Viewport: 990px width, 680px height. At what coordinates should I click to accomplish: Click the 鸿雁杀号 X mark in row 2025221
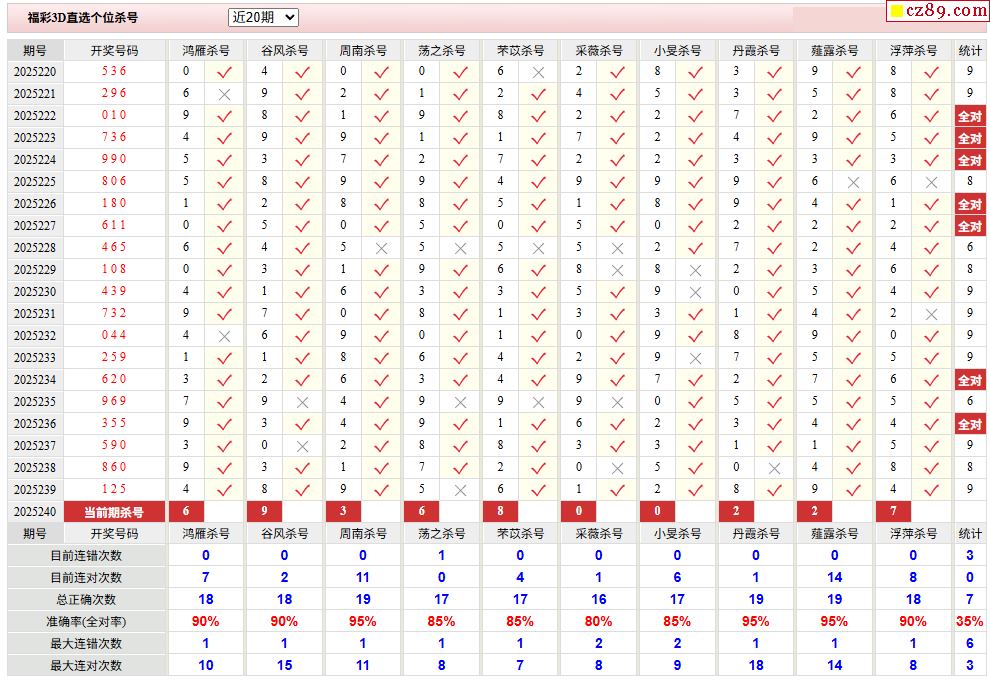tap(224, 95)
